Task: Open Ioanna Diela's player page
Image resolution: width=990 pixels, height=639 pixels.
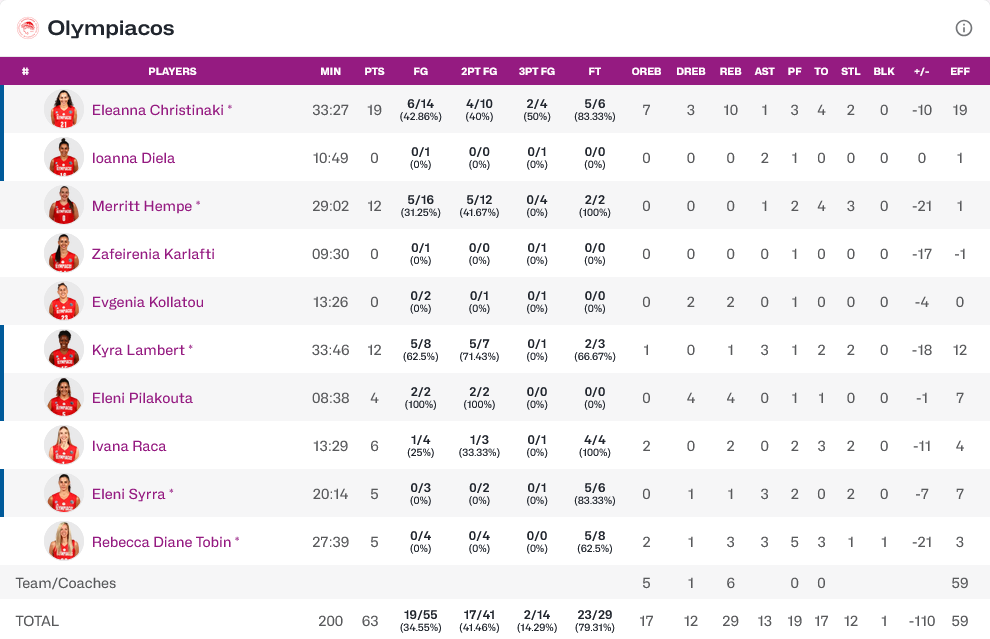Action: pyautogui.click(x=133, y=158)
